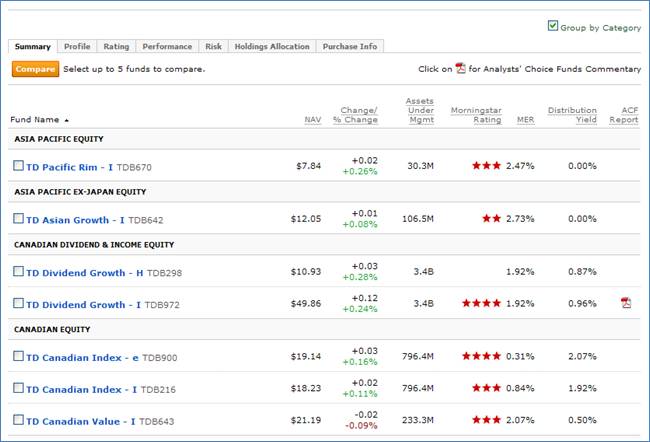650x442 pixels.
Task: Check the TD Dividend Growth - I fund
Action: 18,303
